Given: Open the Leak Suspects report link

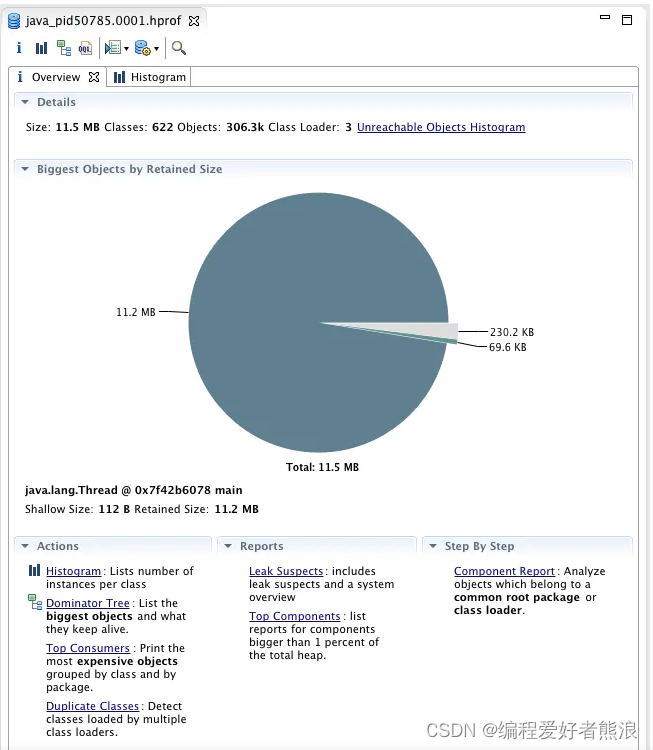Looking at the screenshot, I should (286, 571).
